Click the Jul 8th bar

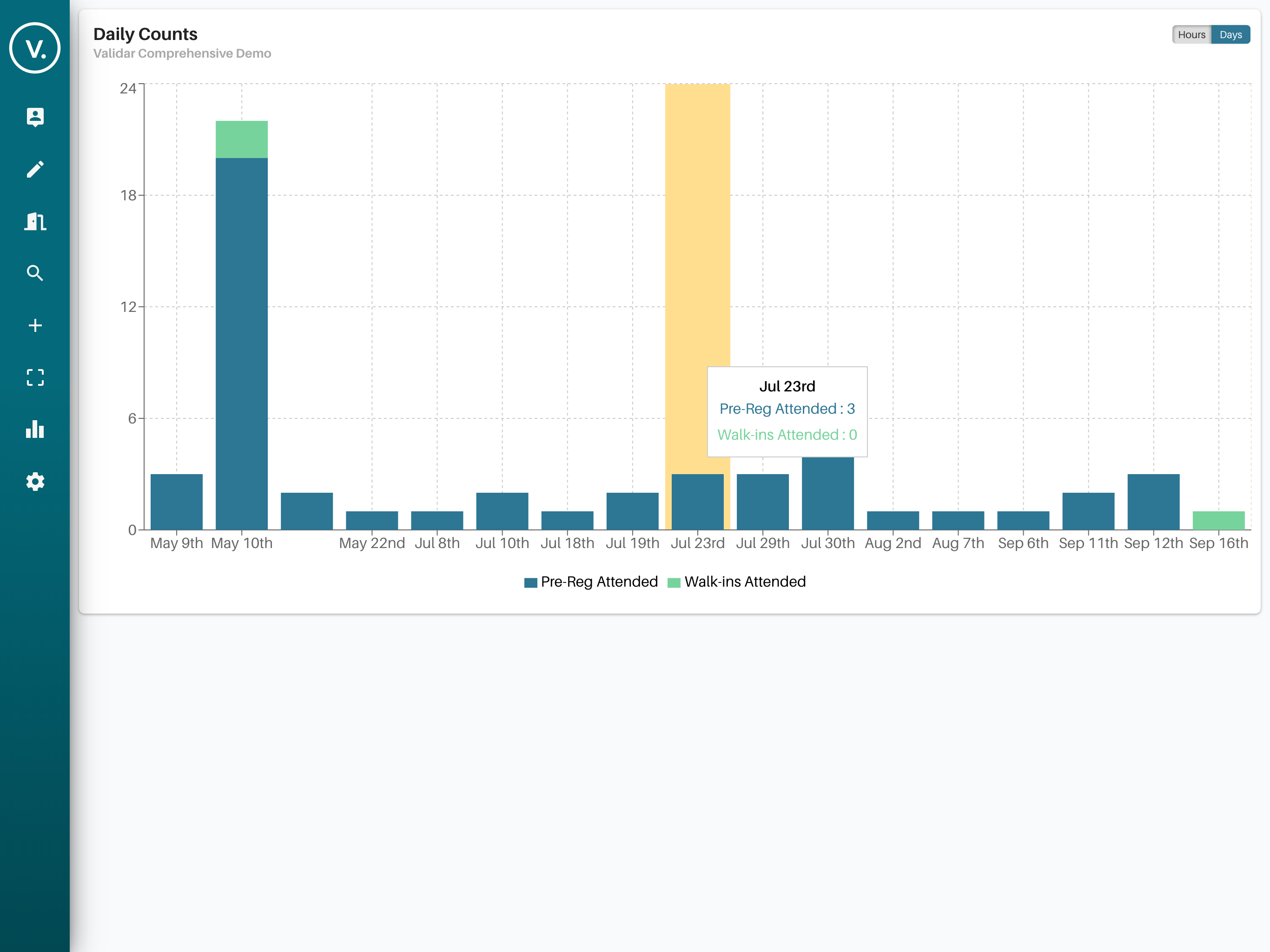click(437, 520)
